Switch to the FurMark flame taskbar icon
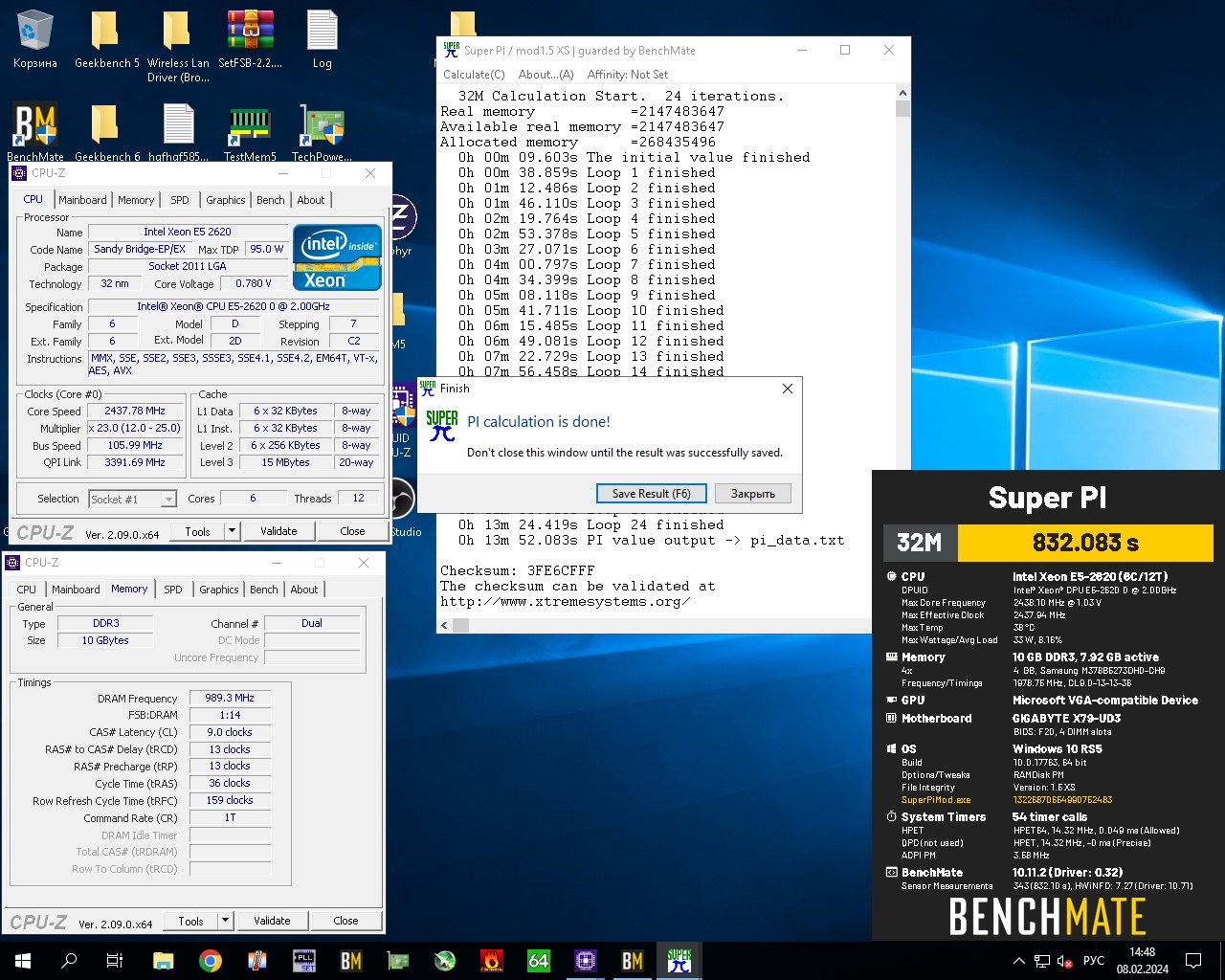 (x=491, y=961)
